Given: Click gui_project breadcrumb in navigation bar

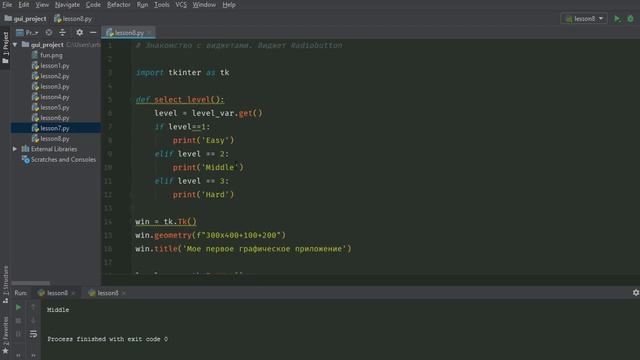Looking at the screenshot, I should [x=25, y=19].
